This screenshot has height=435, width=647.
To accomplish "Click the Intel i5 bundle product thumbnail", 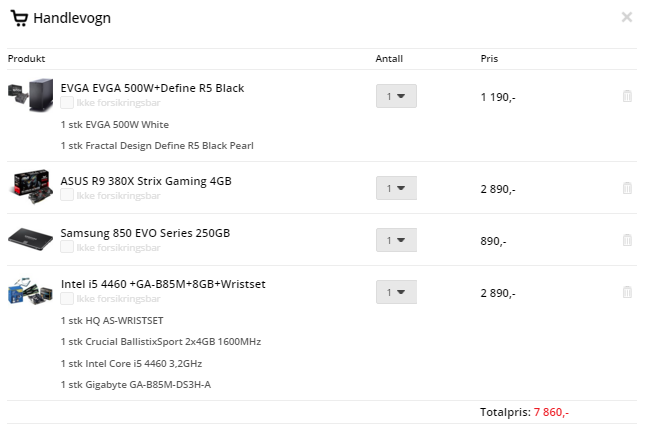I will click(31, 291).
